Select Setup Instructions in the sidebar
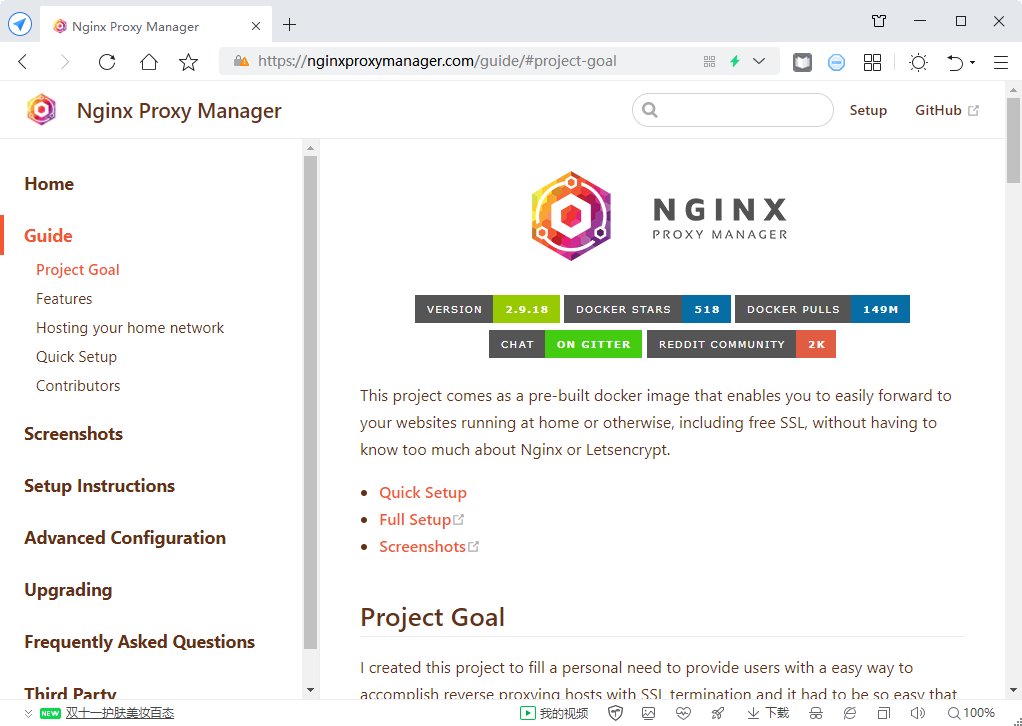The image size is (1022, 726). pyautogui.click(x=99, y=485)
